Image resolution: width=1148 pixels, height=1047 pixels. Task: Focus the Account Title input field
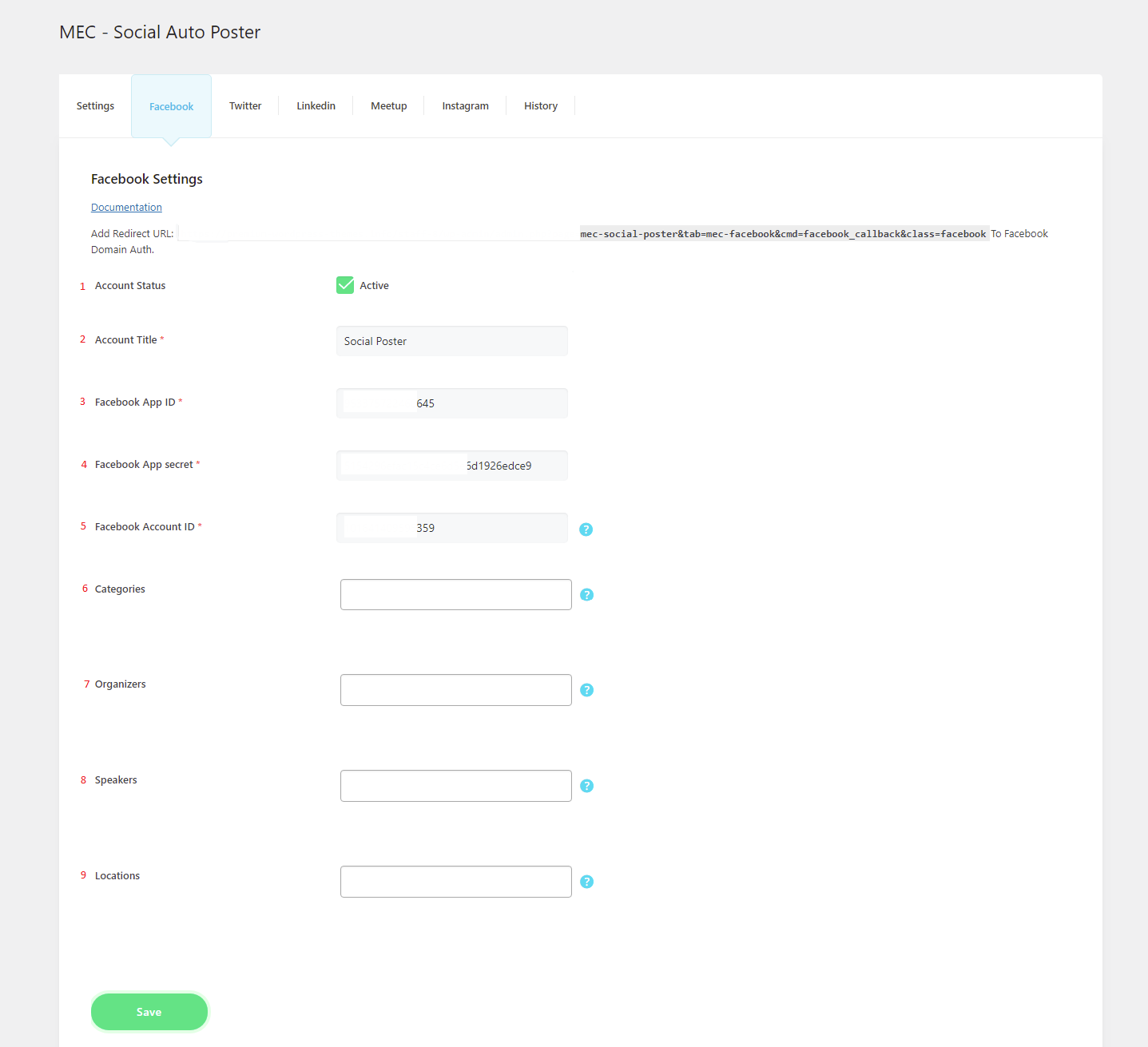(x=452, y=341)
